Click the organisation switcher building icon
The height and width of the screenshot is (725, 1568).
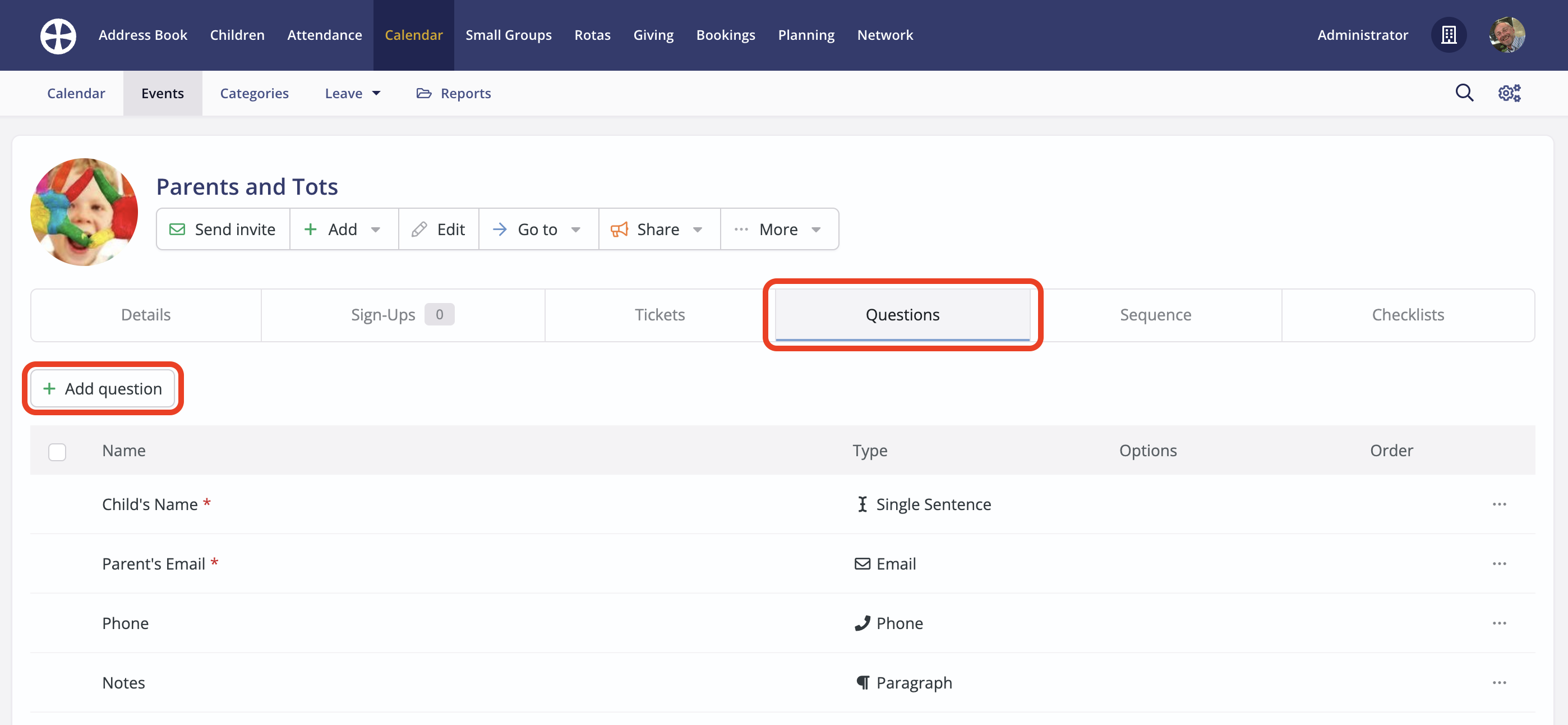pyautogui.click(x=1449, y=35)
